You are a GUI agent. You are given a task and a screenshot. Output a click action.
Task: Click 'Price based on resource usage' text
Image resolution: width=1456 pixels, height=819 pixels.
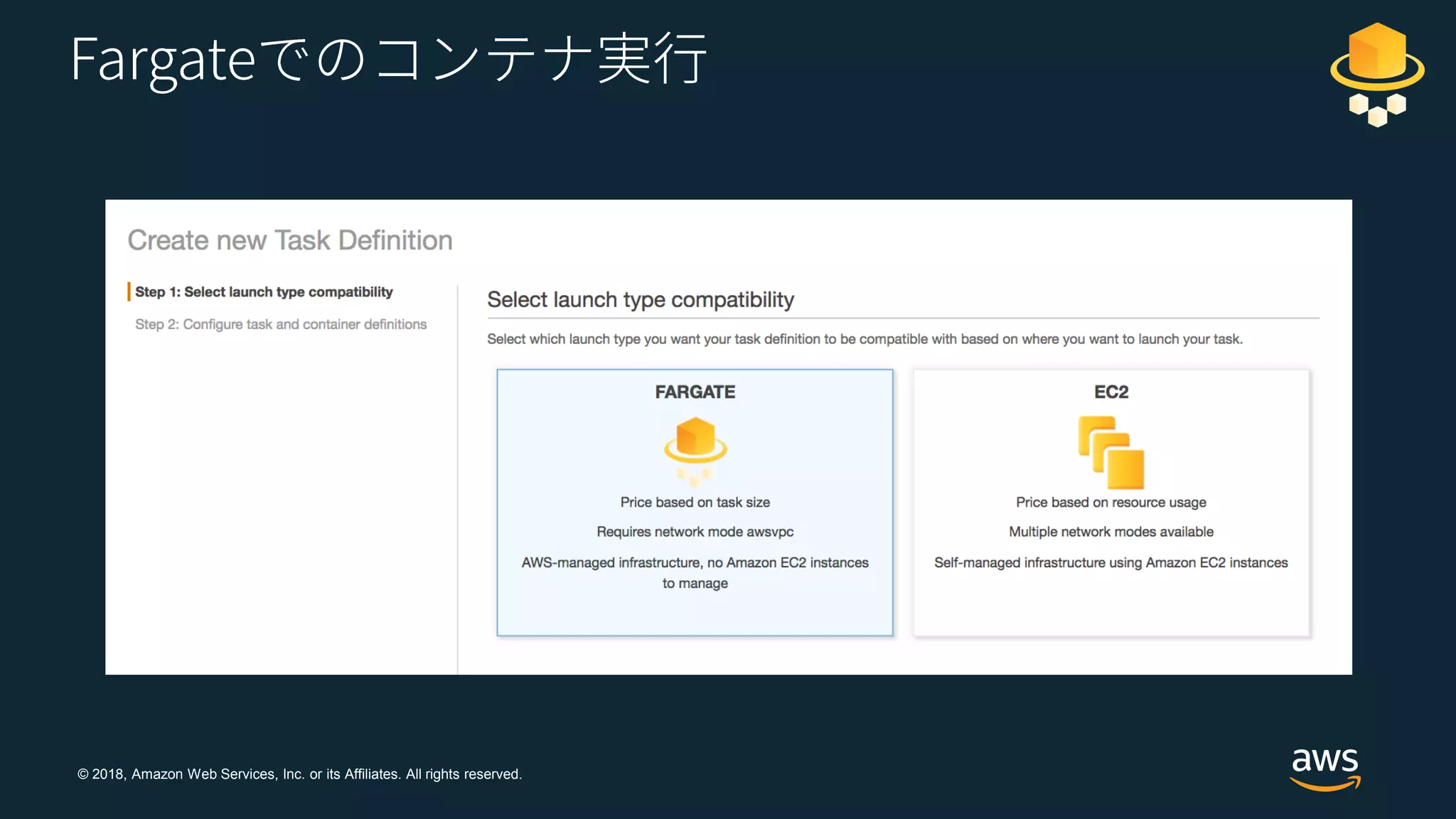[1110, 503]
